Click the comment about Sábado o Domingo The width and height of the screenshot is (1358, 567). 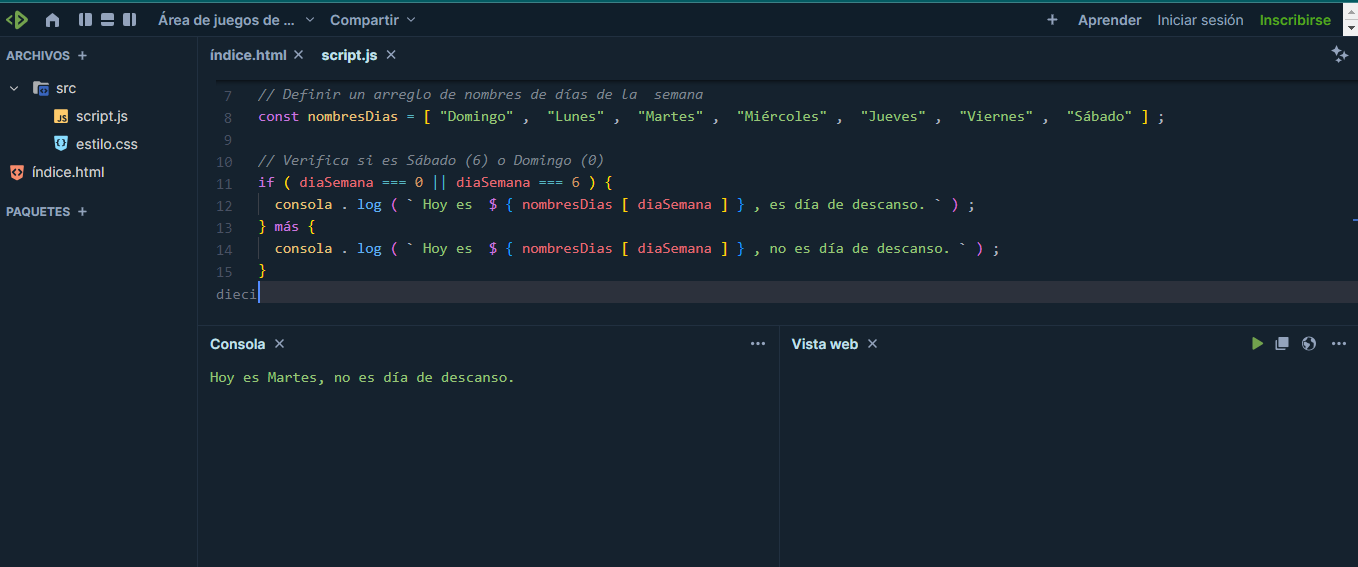click(431, 161)
